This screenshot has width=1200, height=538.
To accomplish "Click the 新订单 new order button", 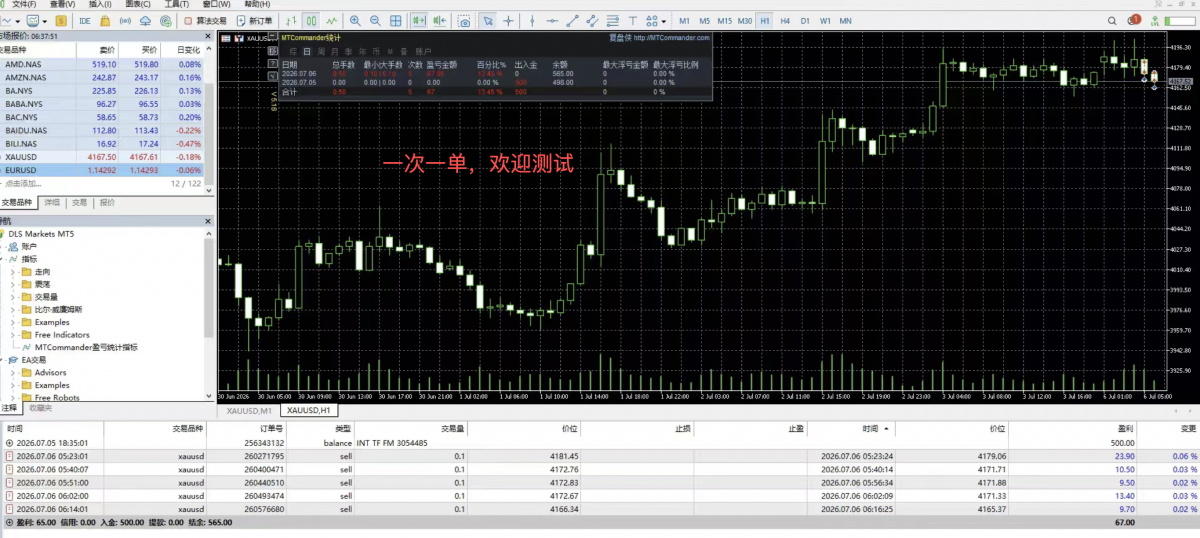I will tap(254, 20).
